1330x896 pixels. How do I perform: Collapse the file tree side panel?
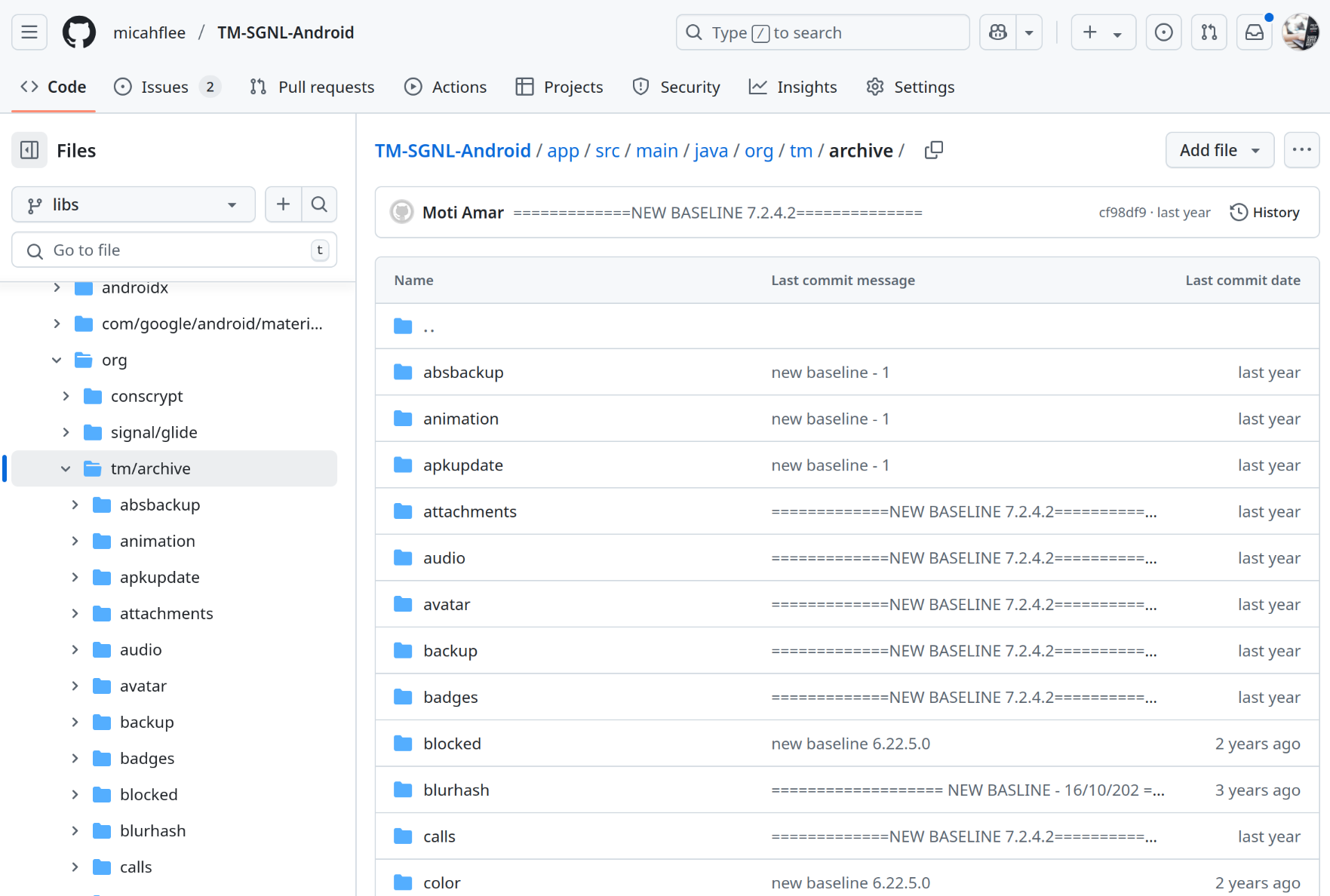(x=29, y=150)
